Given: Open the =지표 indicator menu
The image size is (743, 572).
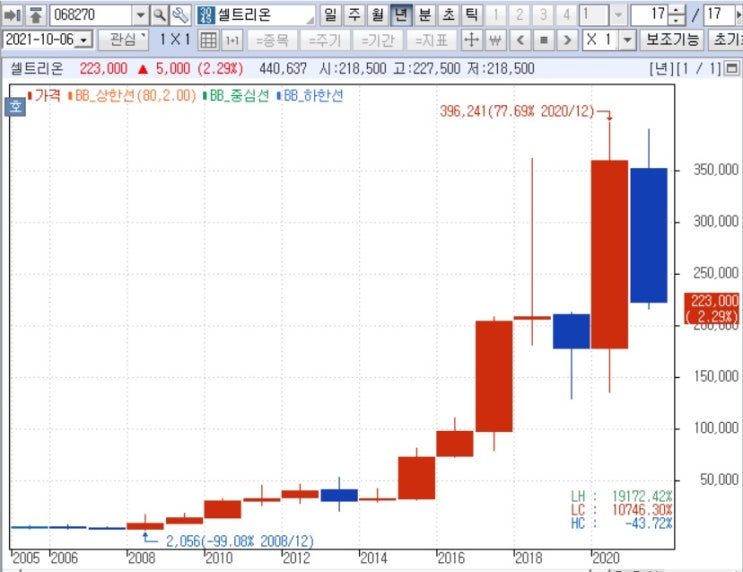Looking at the screenshot, I should tap(431, 40).
